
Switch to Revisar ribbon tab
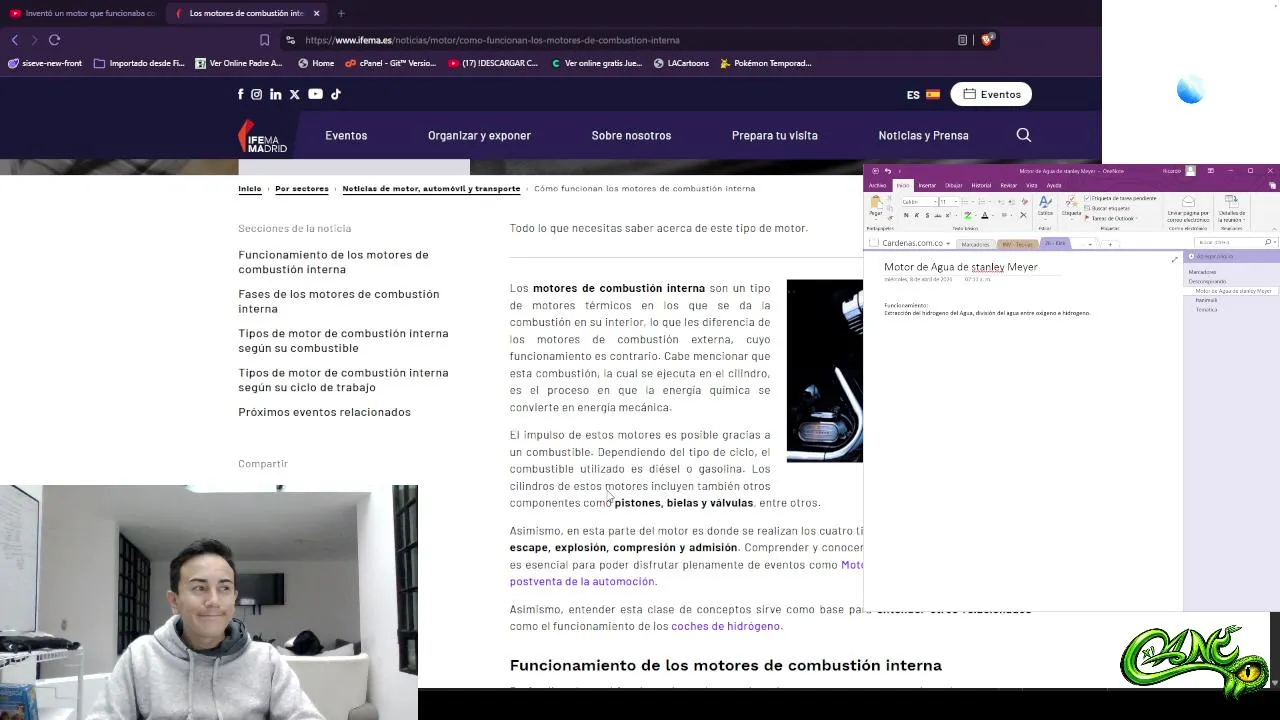point(1008,185)
